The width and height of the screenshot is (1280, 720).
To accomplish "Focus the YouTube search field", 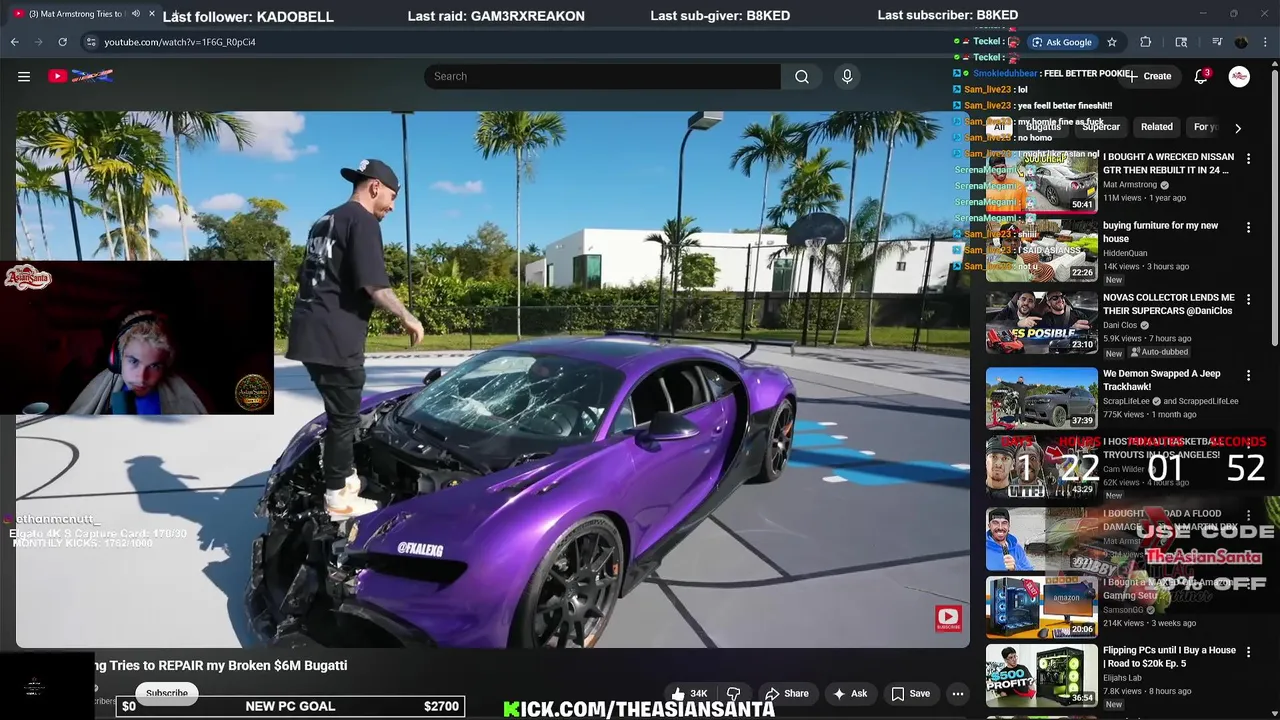I will [x=602, y=76].
